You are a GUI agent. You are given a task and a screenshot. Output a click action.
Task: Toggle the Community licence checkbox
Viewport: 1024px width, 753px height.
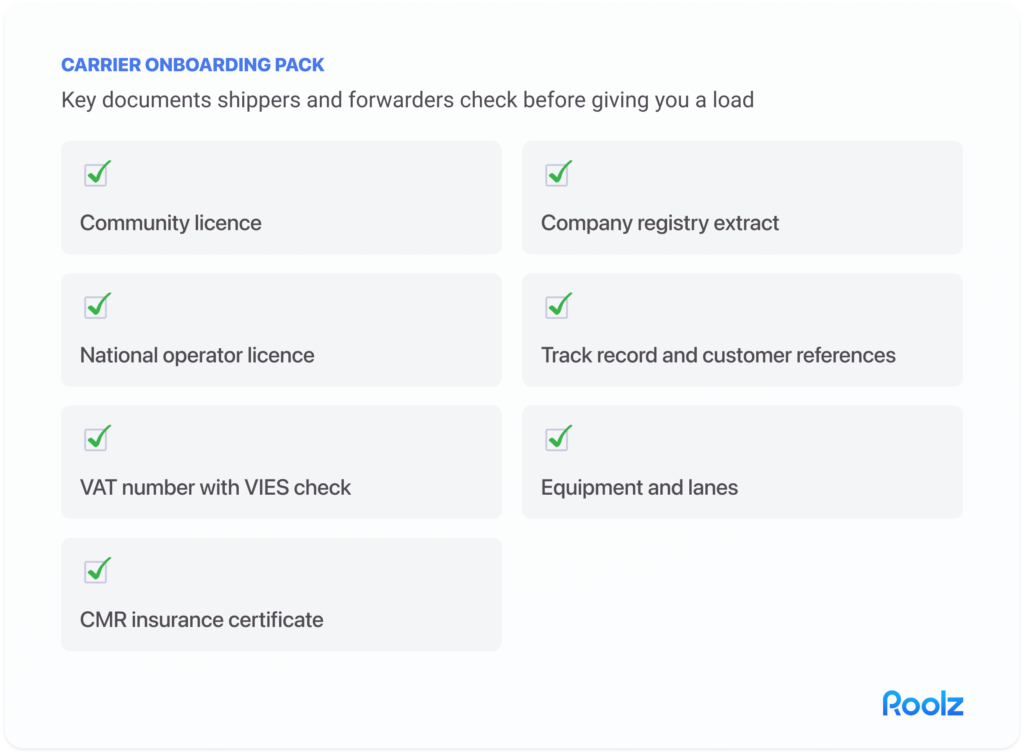[97, 174]
